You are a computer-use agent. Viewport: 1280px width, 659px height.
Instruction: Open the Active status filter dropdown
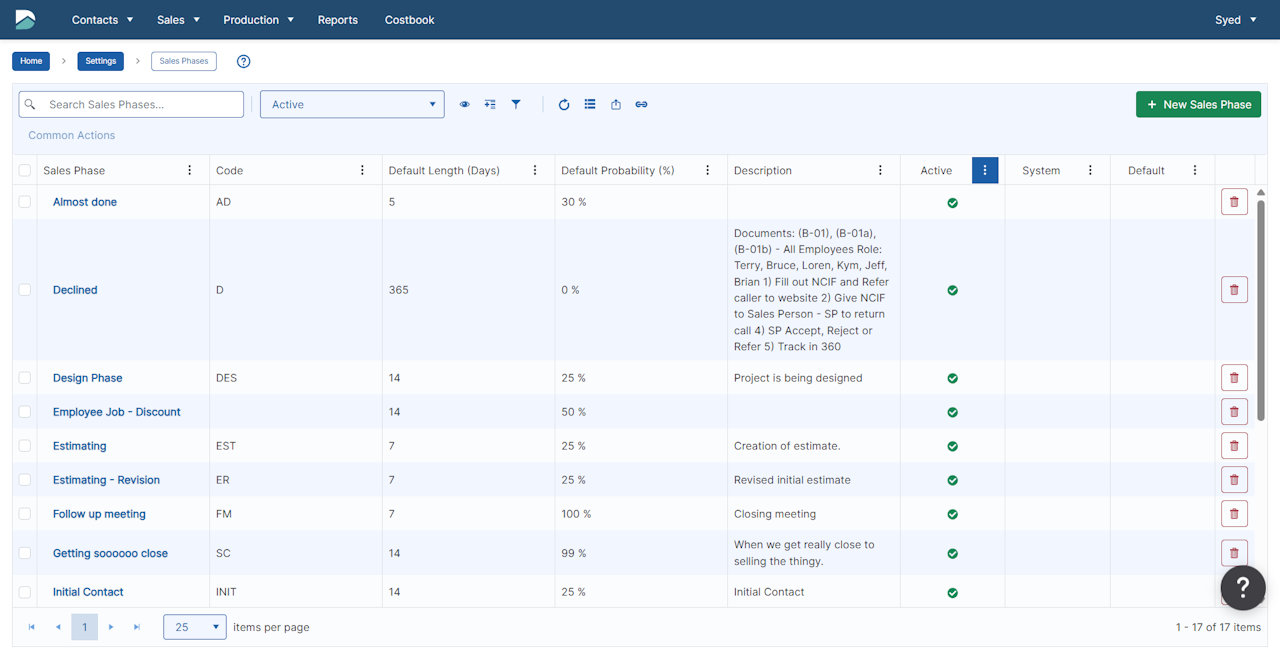(352, 104)
